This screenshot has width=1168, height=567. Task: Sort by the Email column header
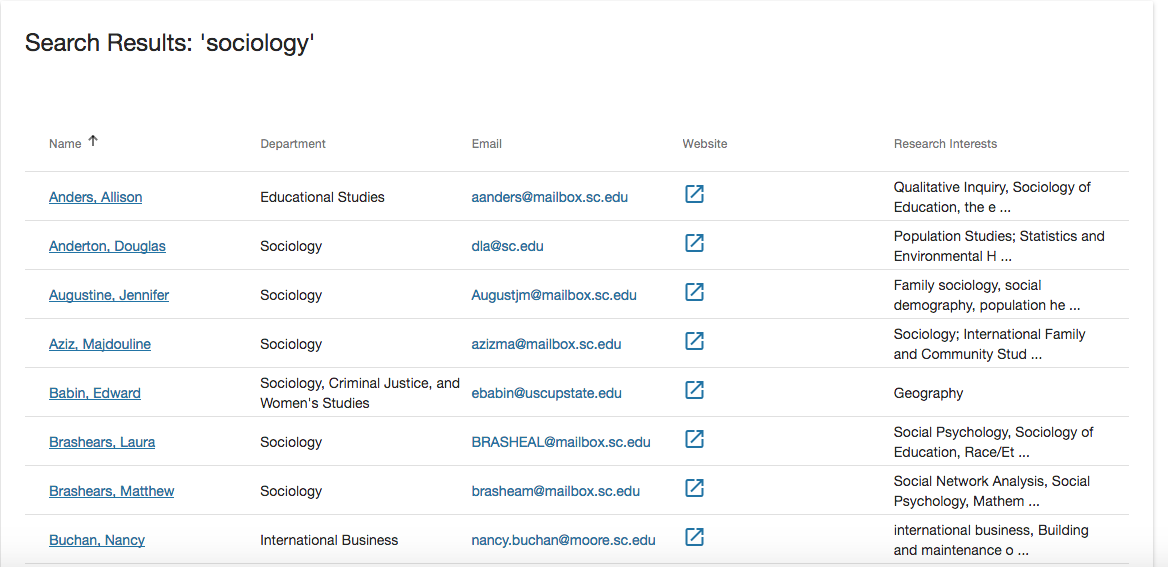[x=486, y=144]
